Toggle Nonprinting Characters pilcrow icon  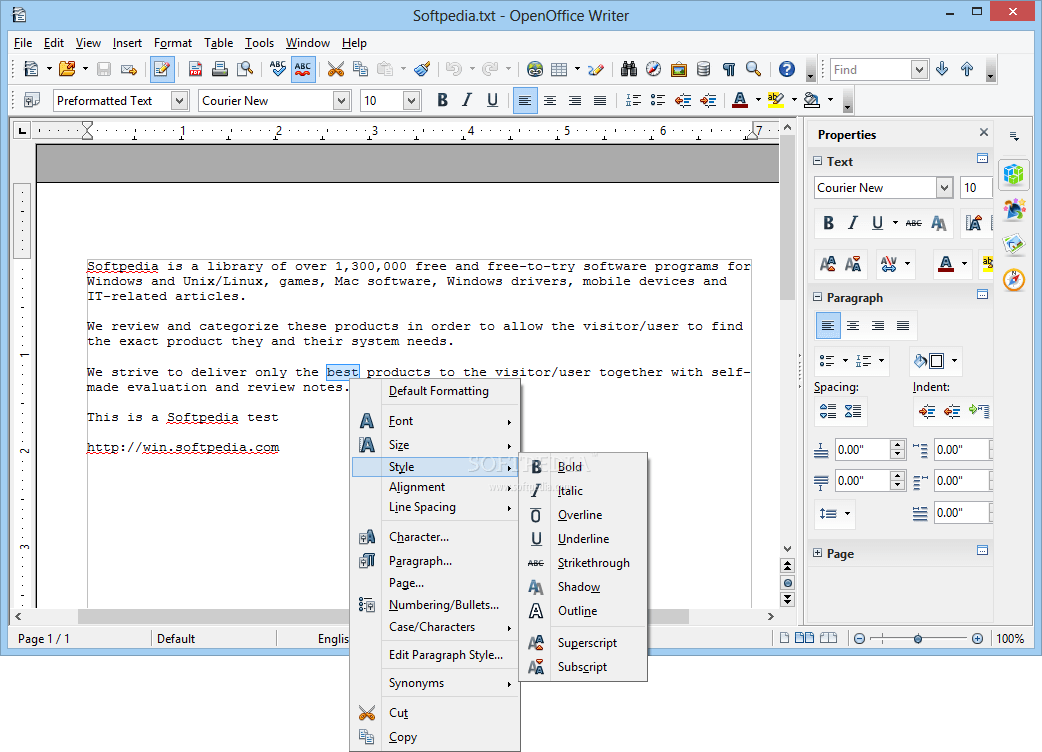click(x=728, y=69)
